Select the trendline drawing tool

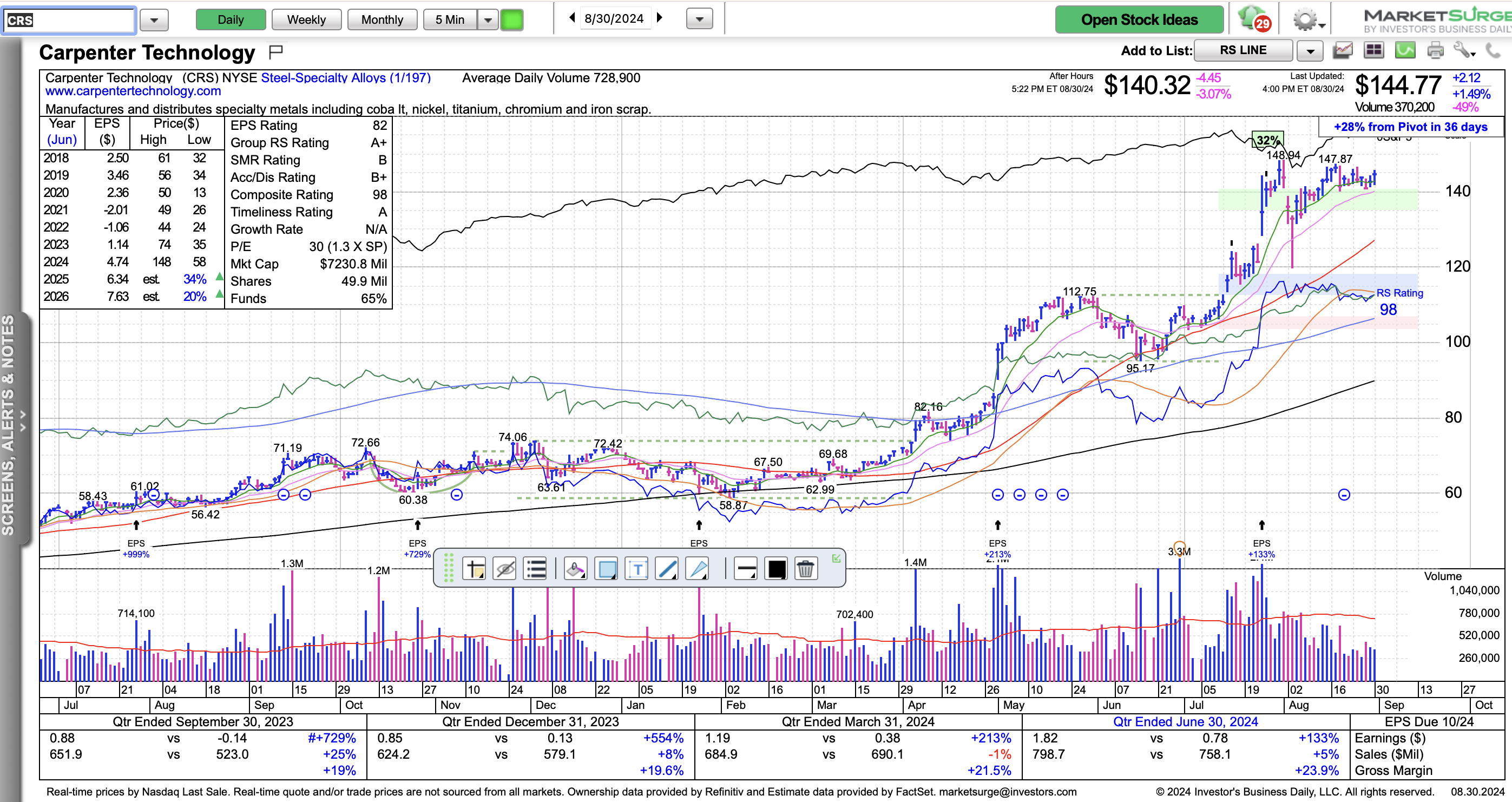667,568
